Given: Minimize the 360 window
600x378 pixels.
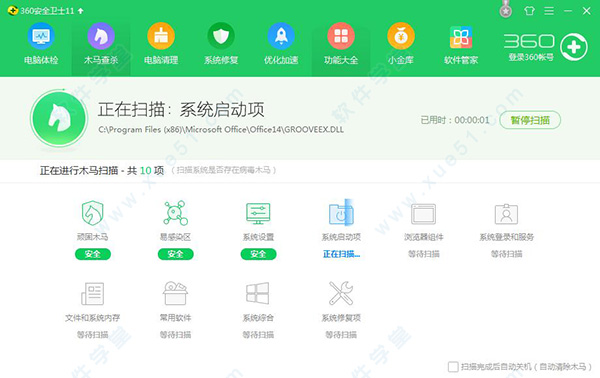Looking at the screenshot, I should tap(568, 11).
